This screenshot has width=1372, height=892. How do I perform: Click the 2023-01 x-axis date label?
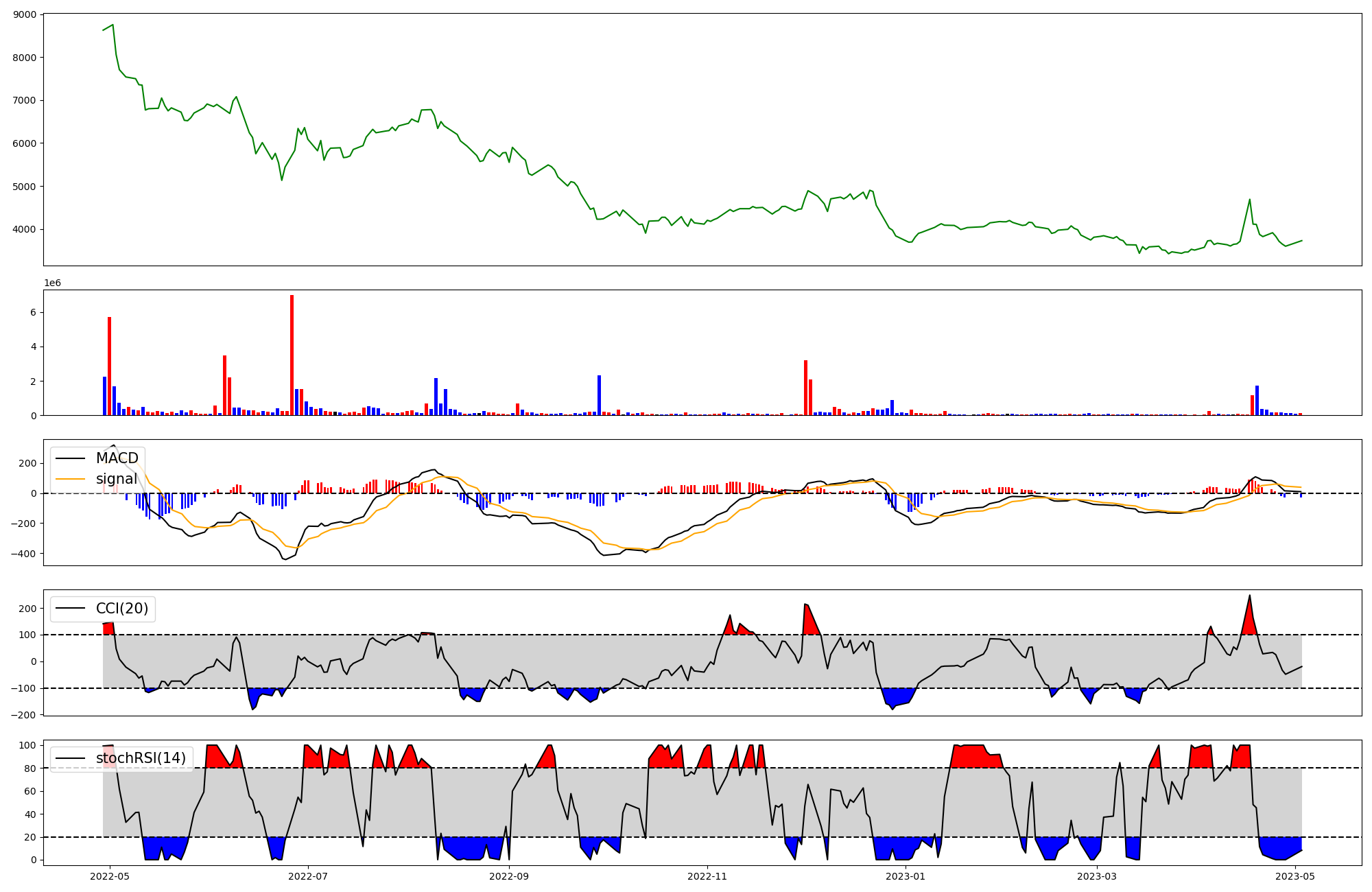(906, 876)
